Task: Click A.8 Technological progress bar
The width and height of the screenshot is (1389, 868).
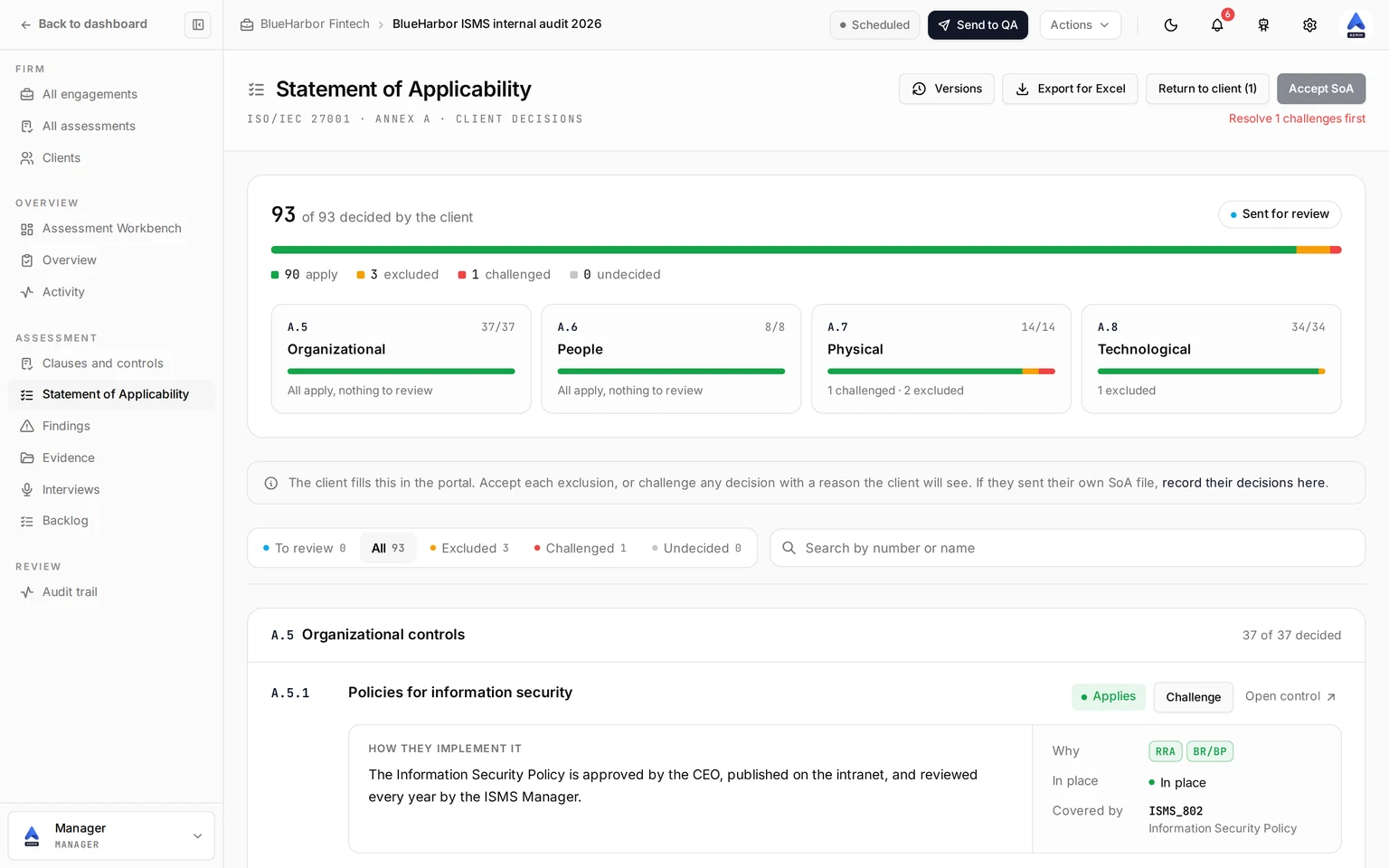Action: pyautogui.click(x=1211, y=372)
